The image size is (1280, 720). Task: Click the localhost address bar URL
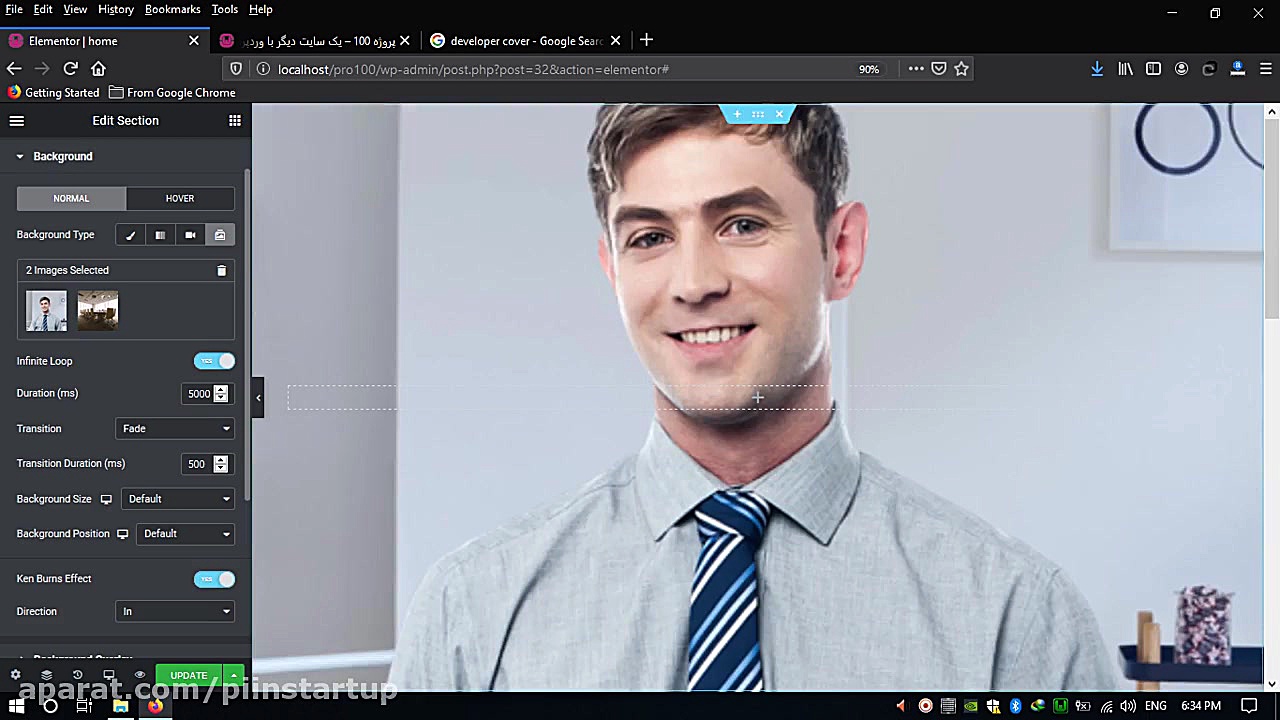(474, 69)
